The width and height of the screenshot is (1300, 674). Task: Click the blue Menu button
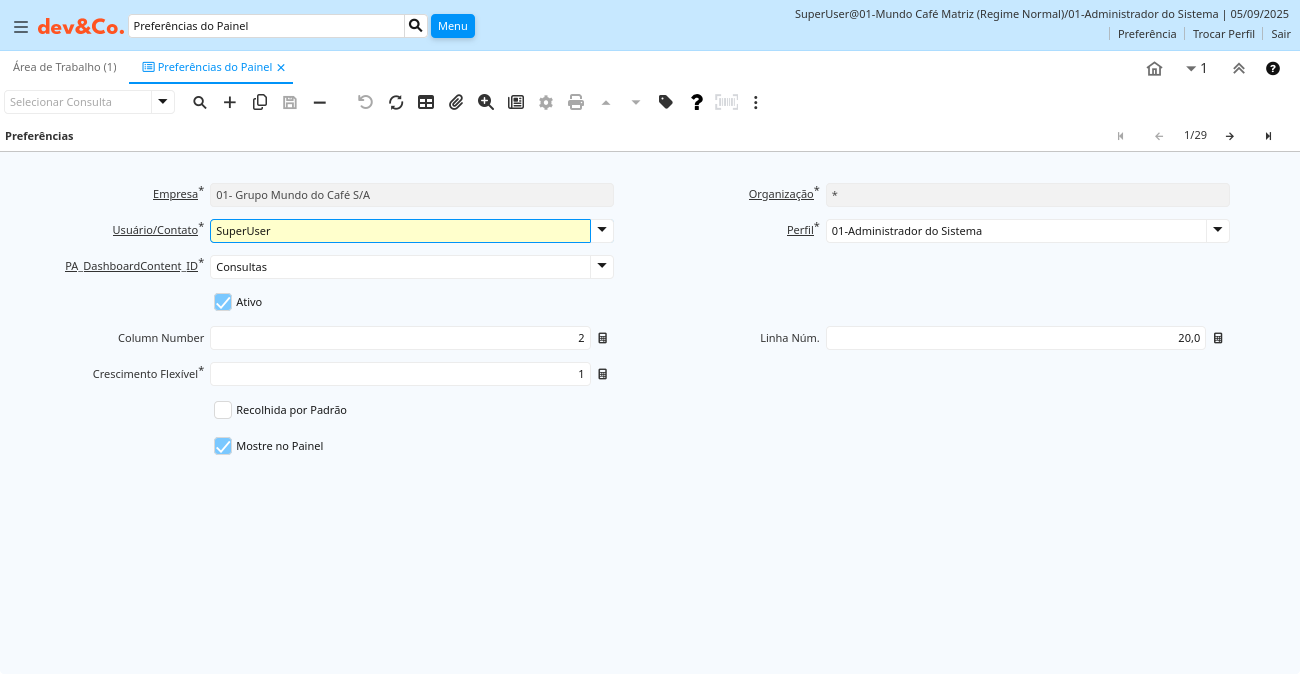coord(452,26)
